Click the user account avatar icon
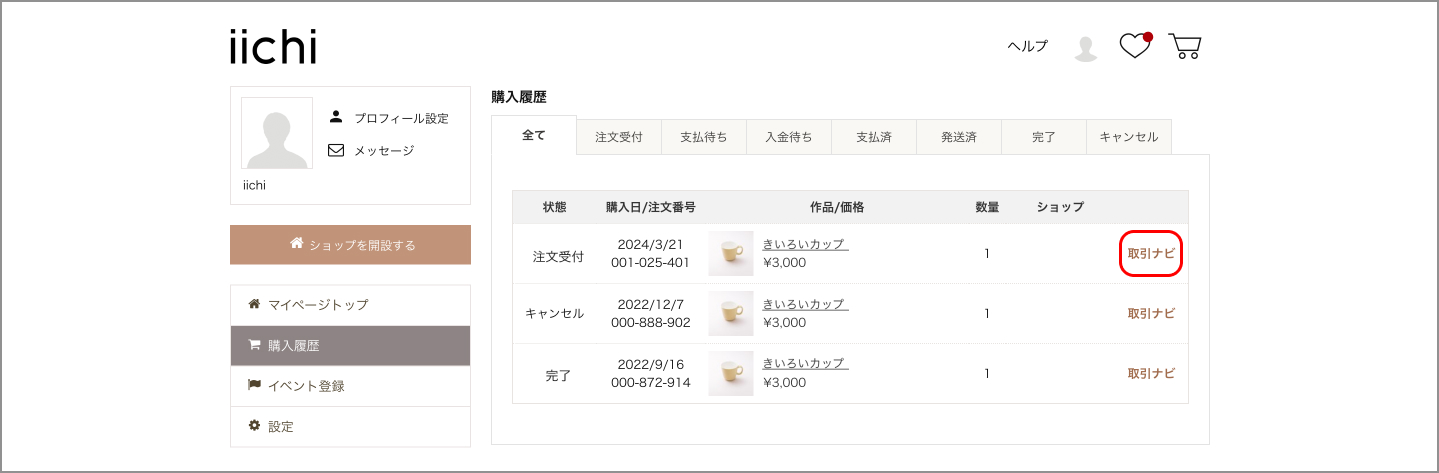The image size is (1439, 473). point(1085,48)
